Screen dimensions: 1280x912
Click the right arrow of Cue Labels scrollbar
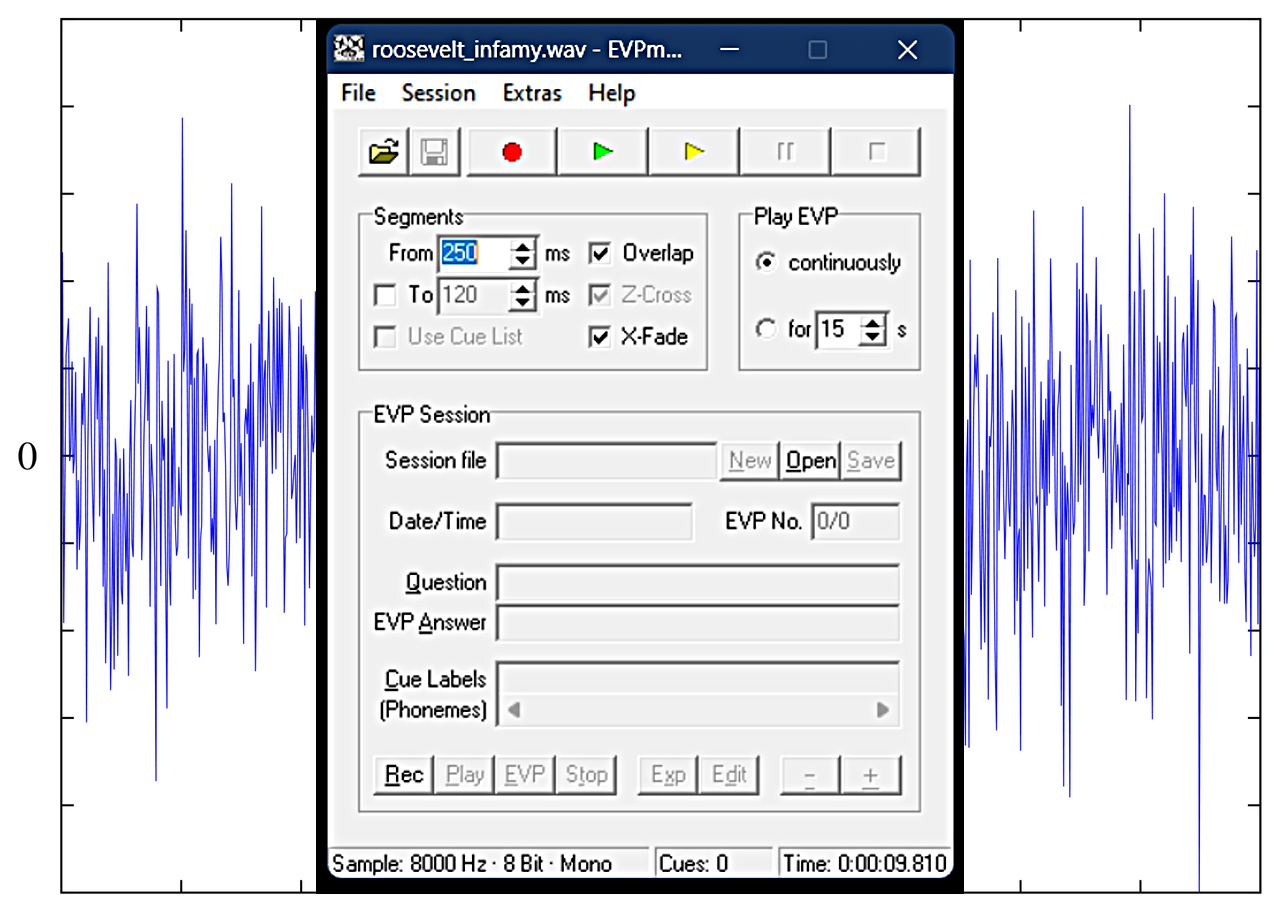(x=883, y=710)
